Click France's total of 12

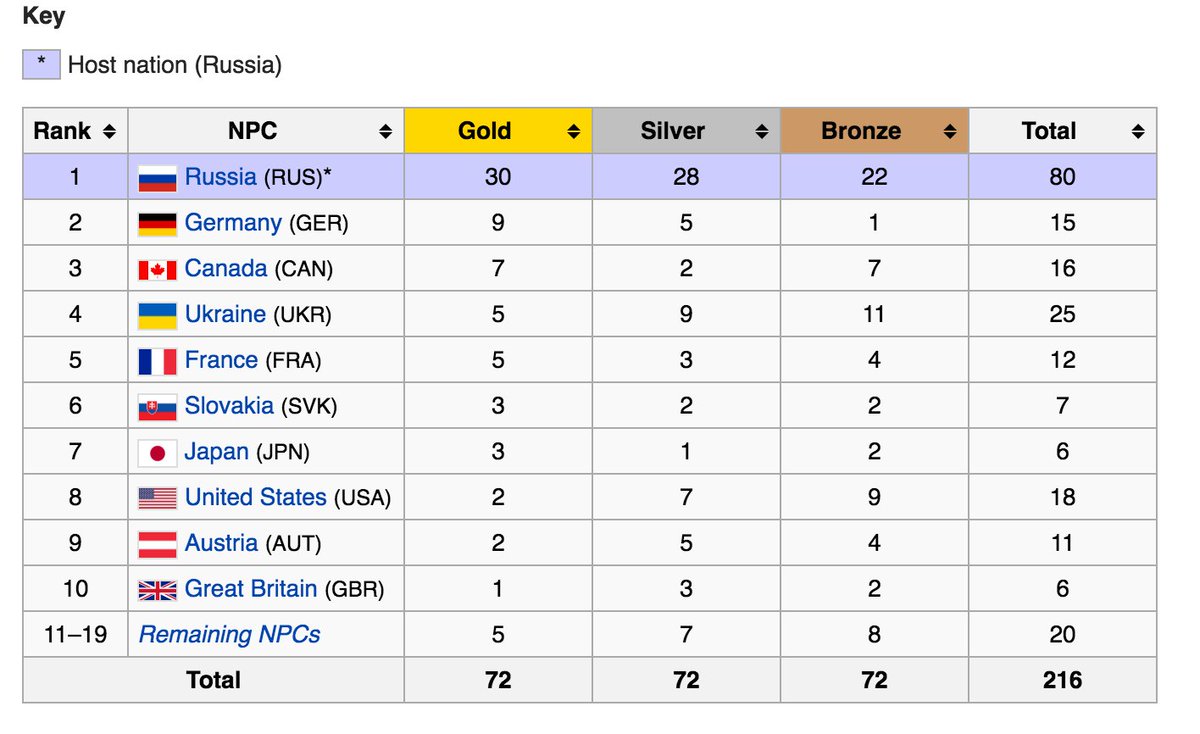(x=1062, y=361)
